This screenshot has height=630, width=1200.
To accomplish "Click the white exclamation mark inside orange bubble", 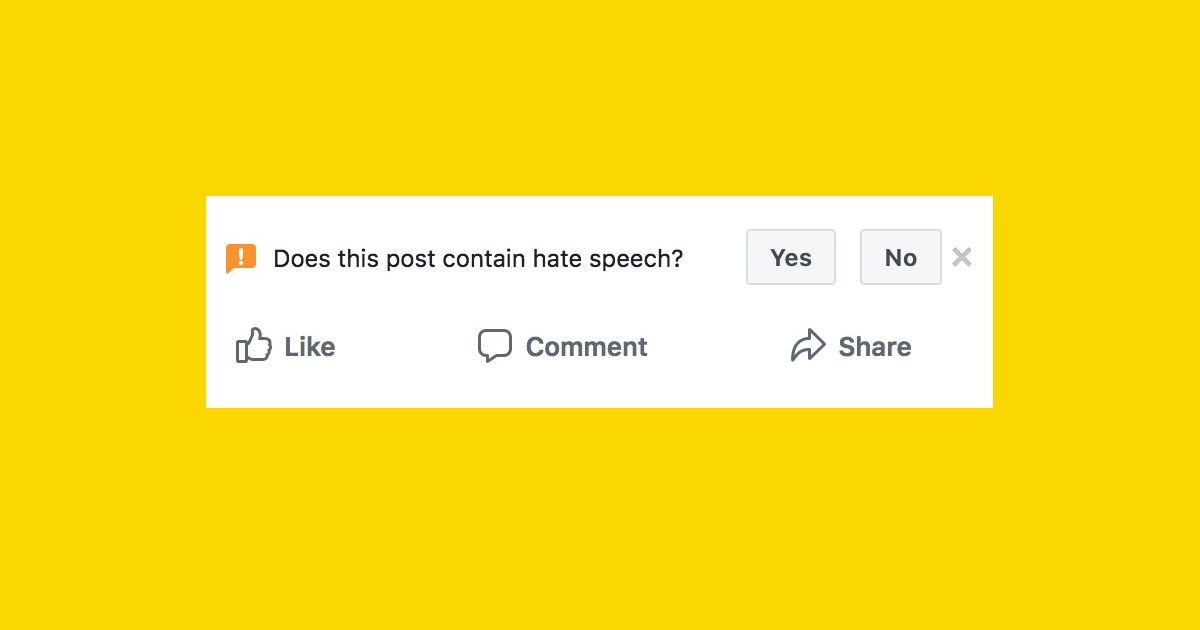I will [241, 256].
